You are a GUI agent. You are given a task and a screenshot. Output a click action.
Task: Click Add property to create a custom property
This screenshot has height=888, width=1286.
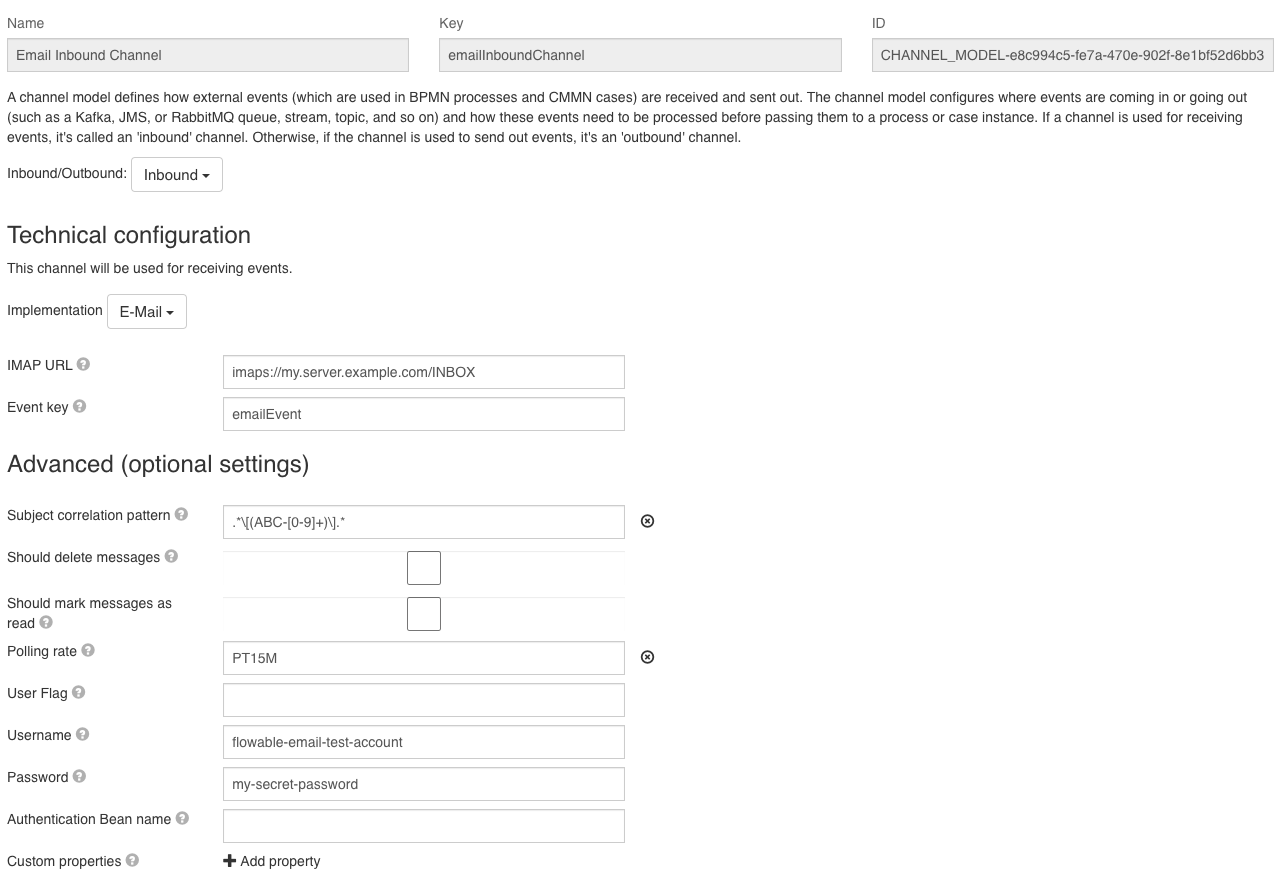(271, 860)
